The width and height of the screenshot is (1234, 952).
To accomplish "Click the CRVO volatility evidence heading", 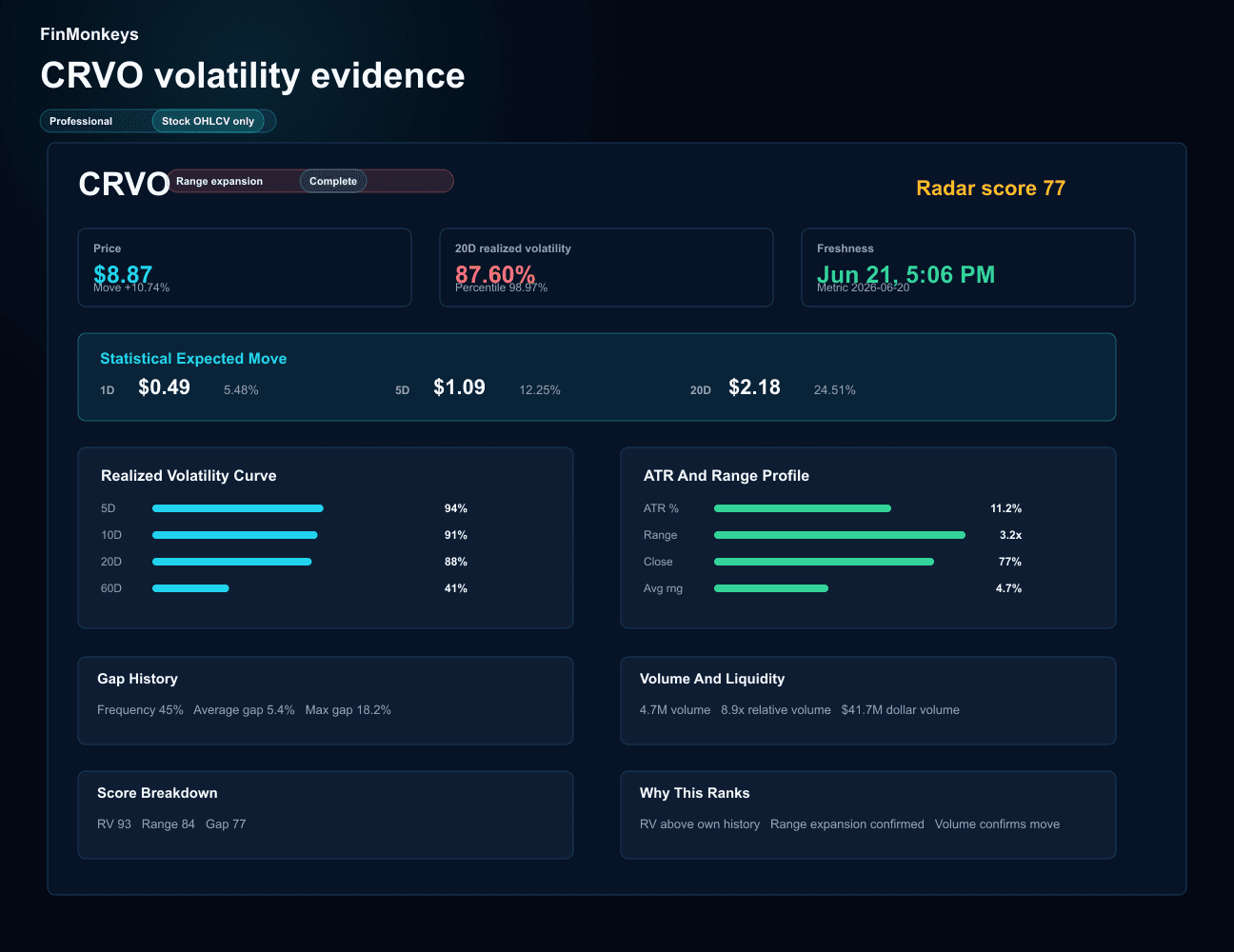I will click(252, 75).
